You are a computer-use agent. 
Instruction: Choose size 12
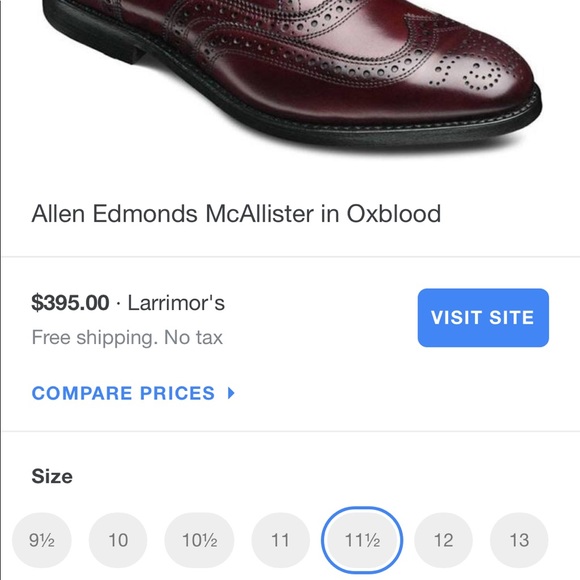(x=443, y=540)
